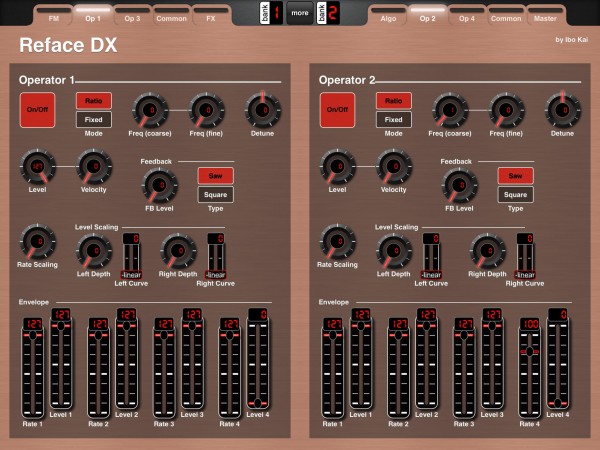This screenshot has width=600, height=450.
Task: Select Fixed mode for Operator 1
Action: point(94,119)
